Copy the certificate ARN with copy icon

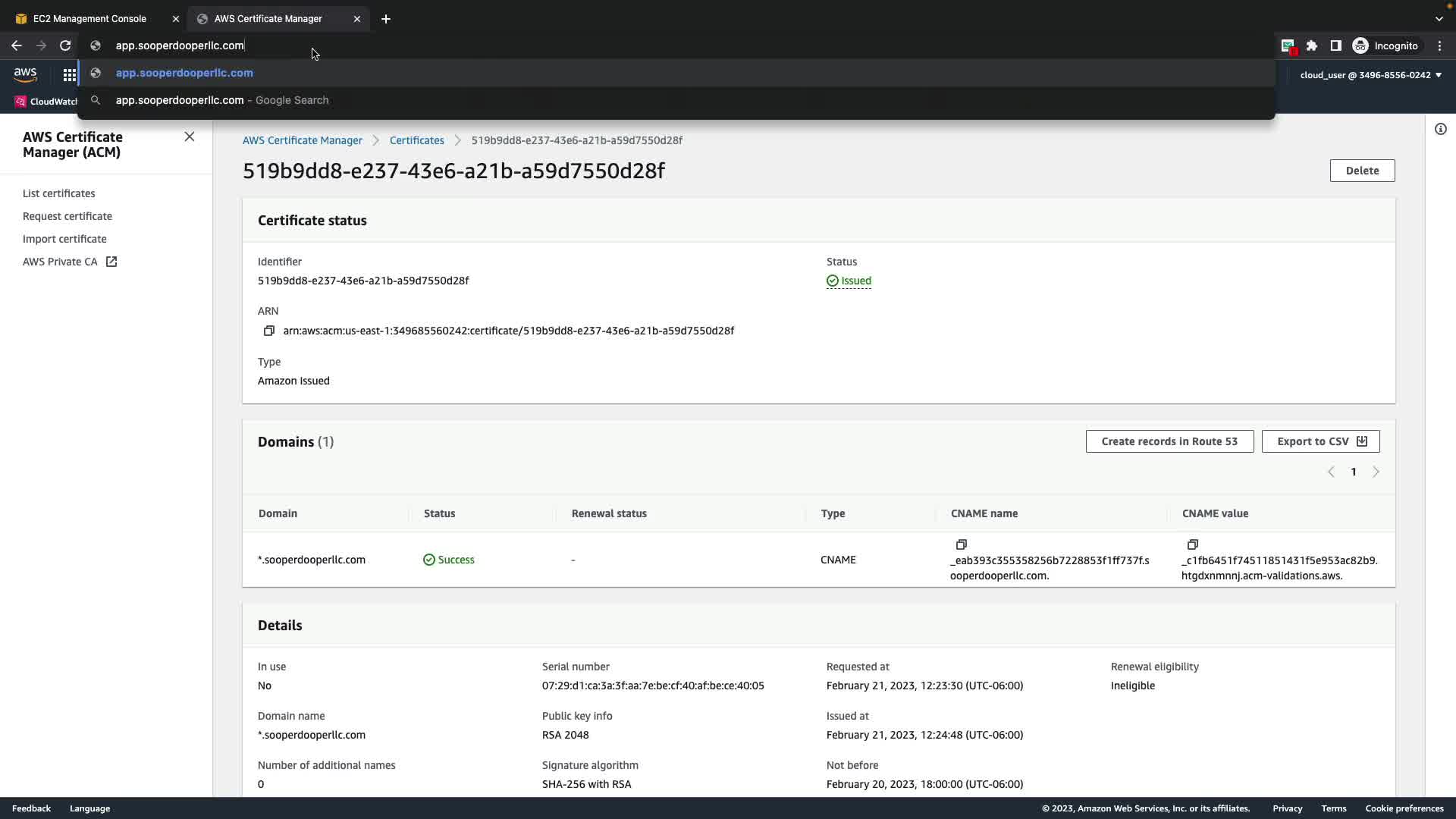[268, 331]
